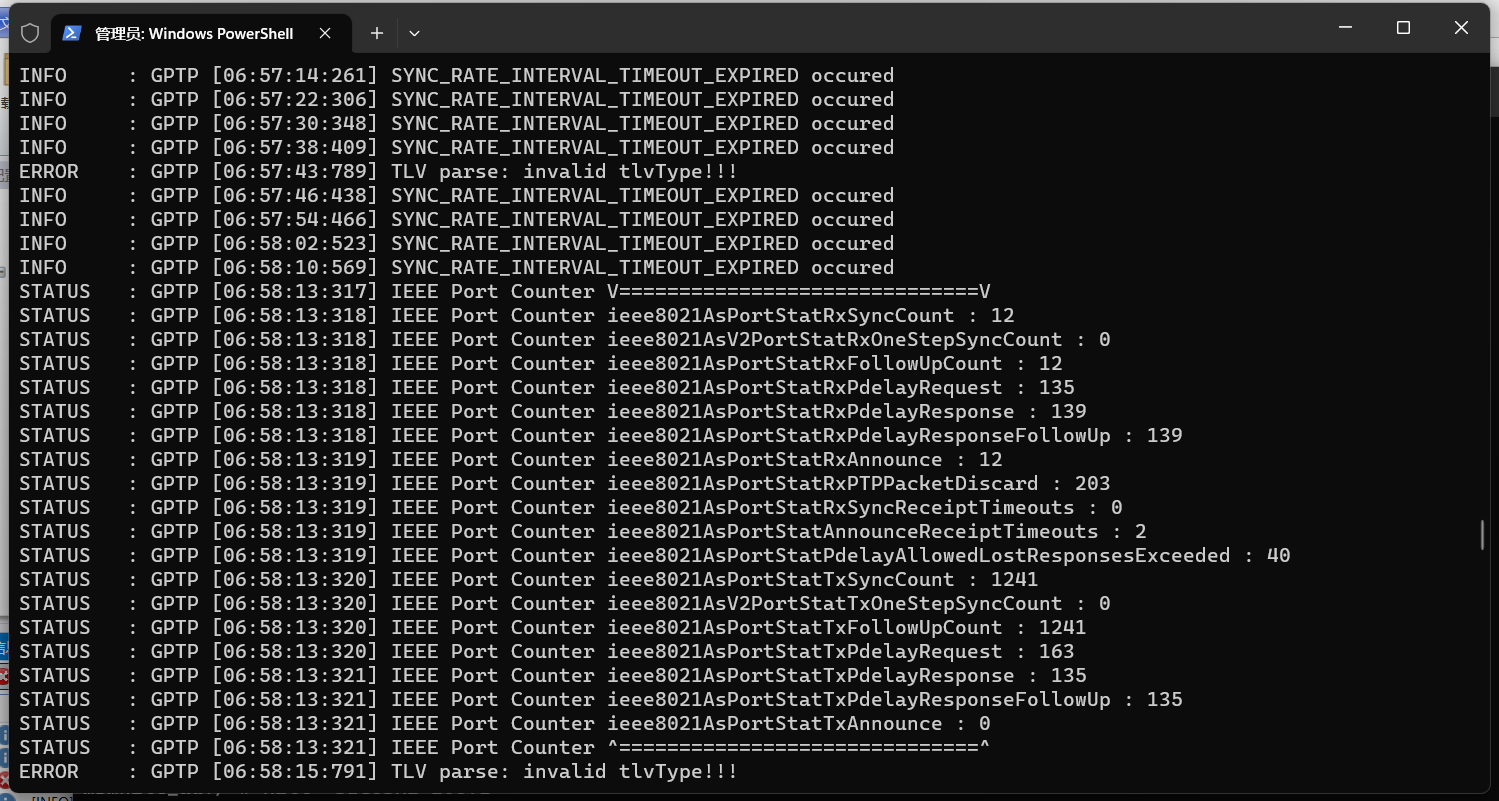Close the terminal window
1499x801 pixels.
click(1461, 28)
